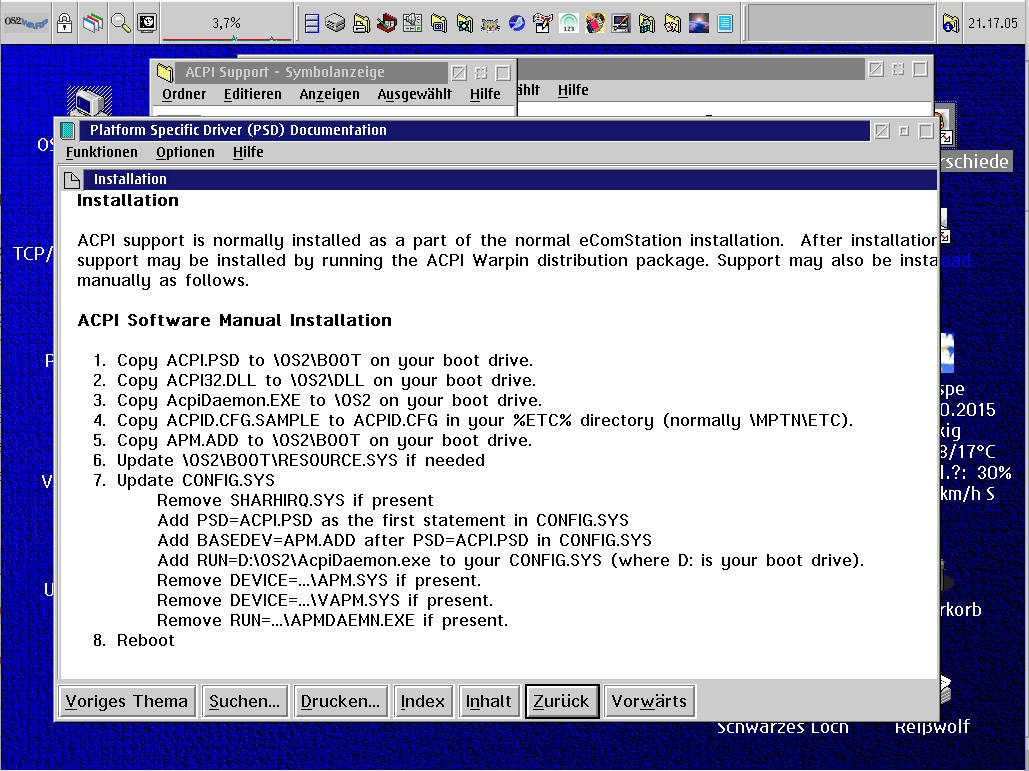Open the OS/2 Warp menu button
Viewport: 1029px width, 771px height.
click(x=26, y=22)
